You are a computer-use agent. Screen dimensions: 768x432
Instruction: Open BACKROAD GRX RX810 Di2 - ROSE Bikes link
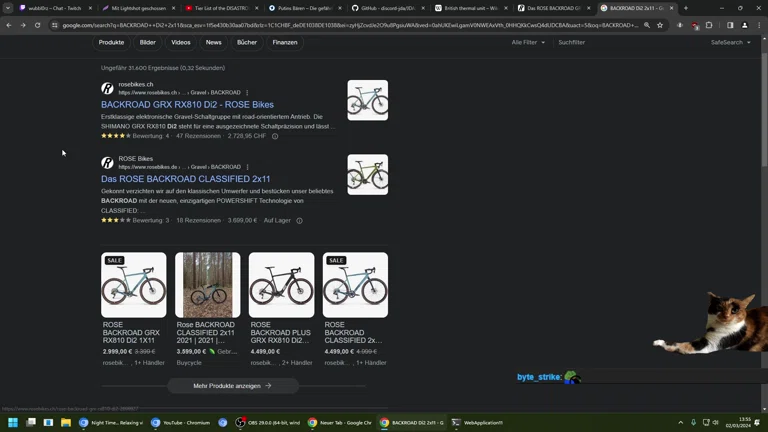(187, 105)
